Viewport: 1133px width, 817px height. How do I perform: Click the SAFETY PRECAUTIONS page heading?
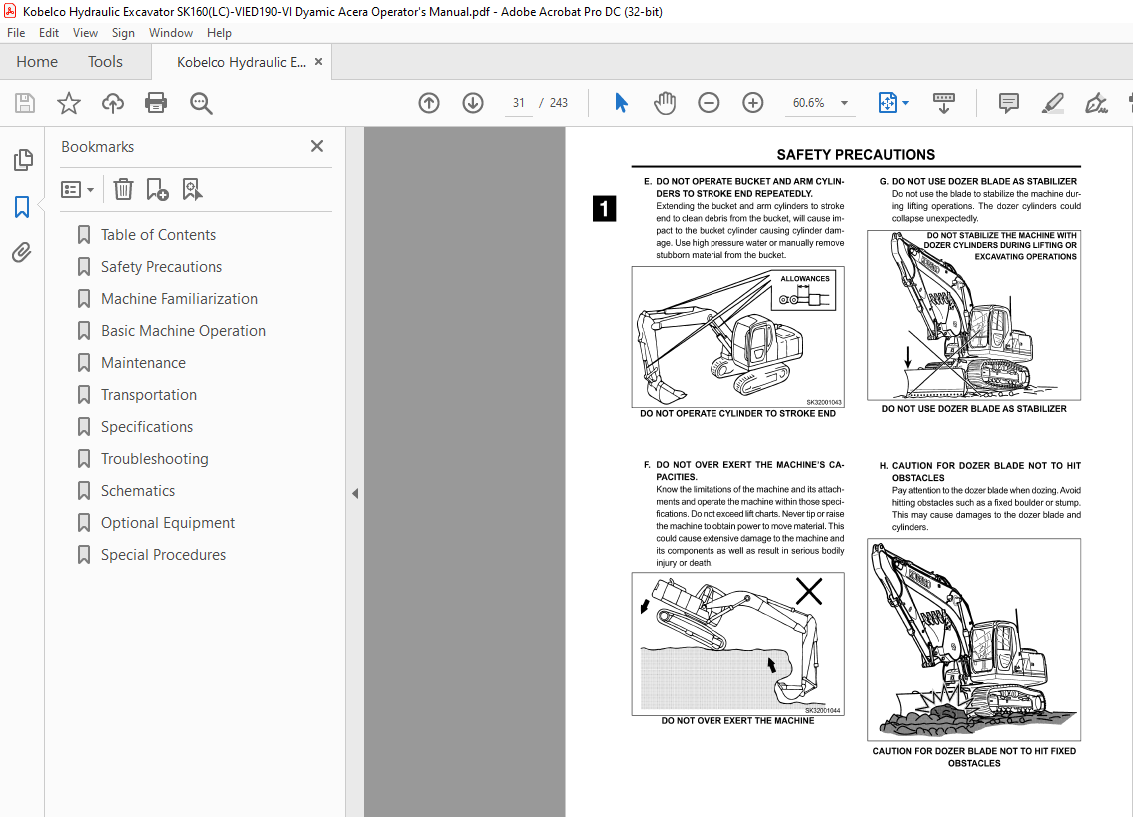[856, 155]
